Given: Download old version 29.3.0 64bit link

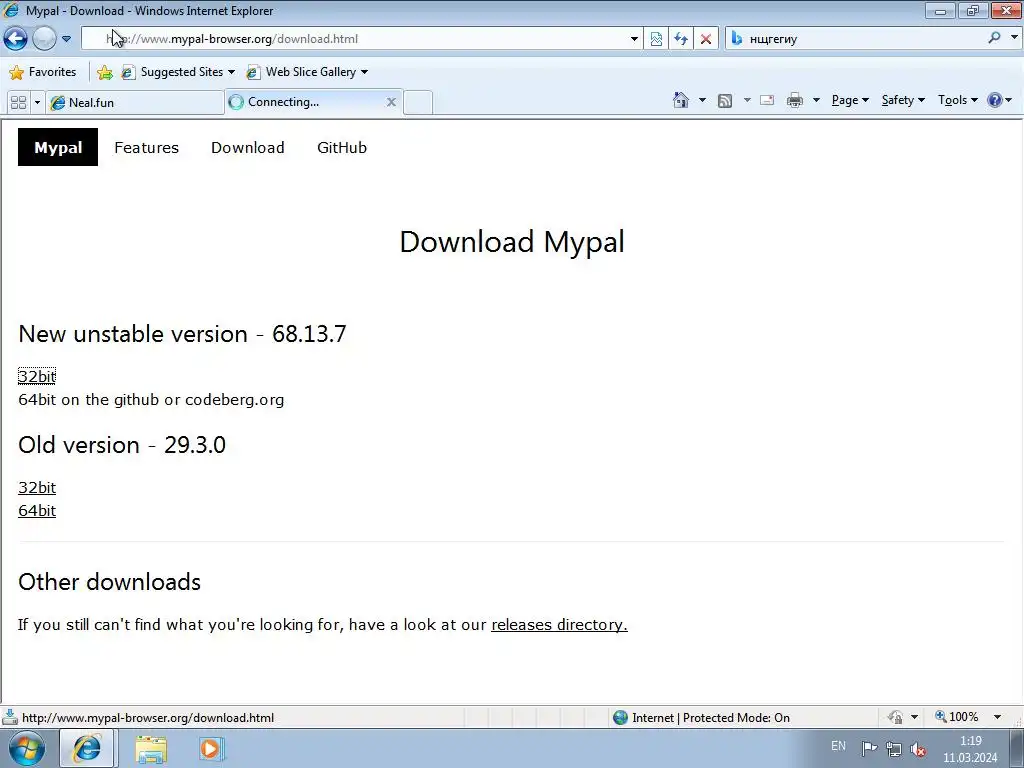Looking at the screenshot, I should click(x=37, y=510).
